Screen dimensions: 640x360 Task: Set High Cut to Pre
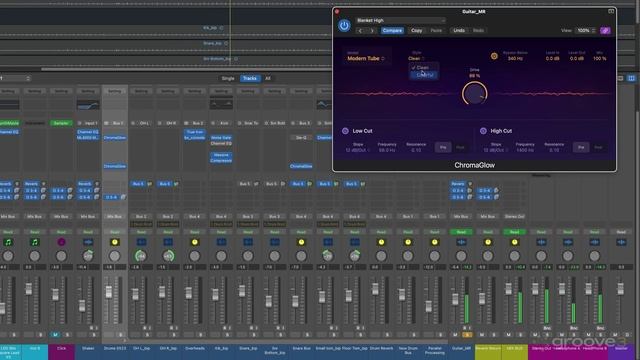click(581, 147)
